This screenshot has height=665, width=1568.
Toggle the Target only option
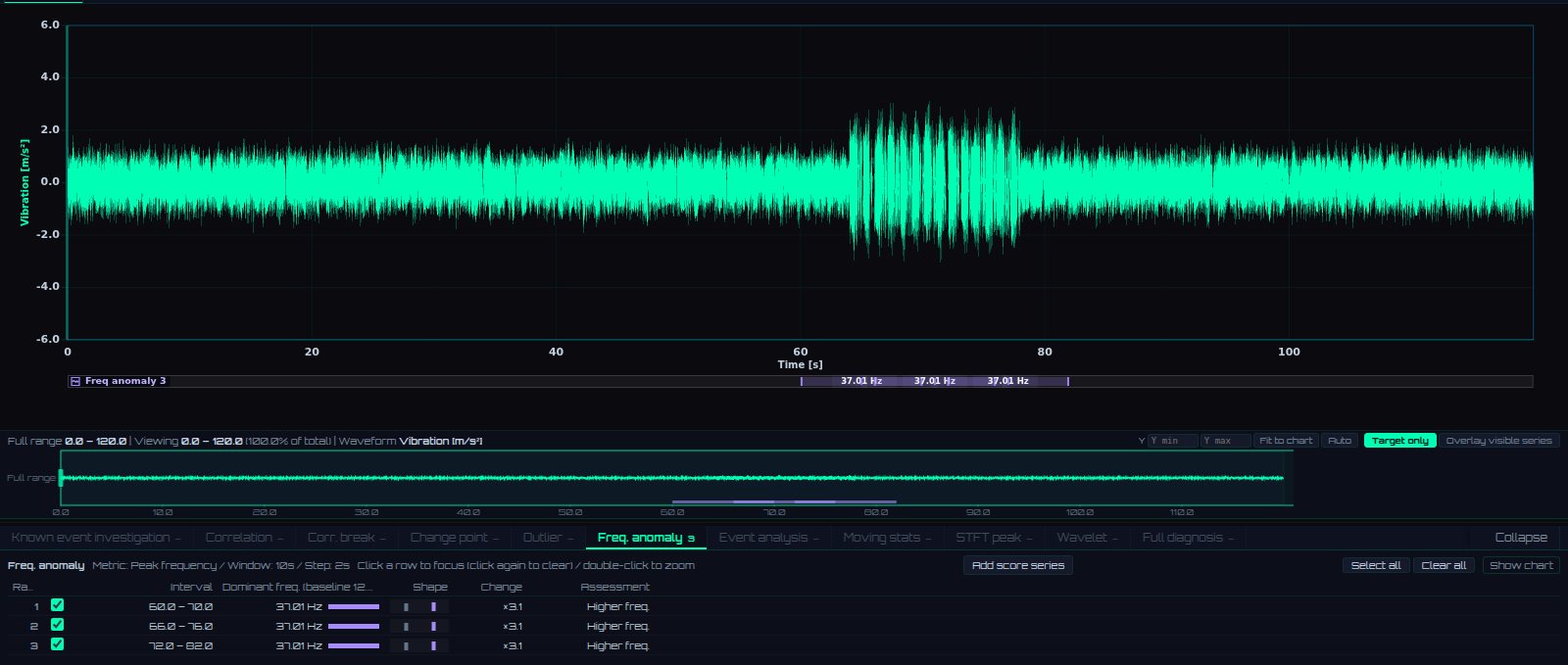[1399, 441]
